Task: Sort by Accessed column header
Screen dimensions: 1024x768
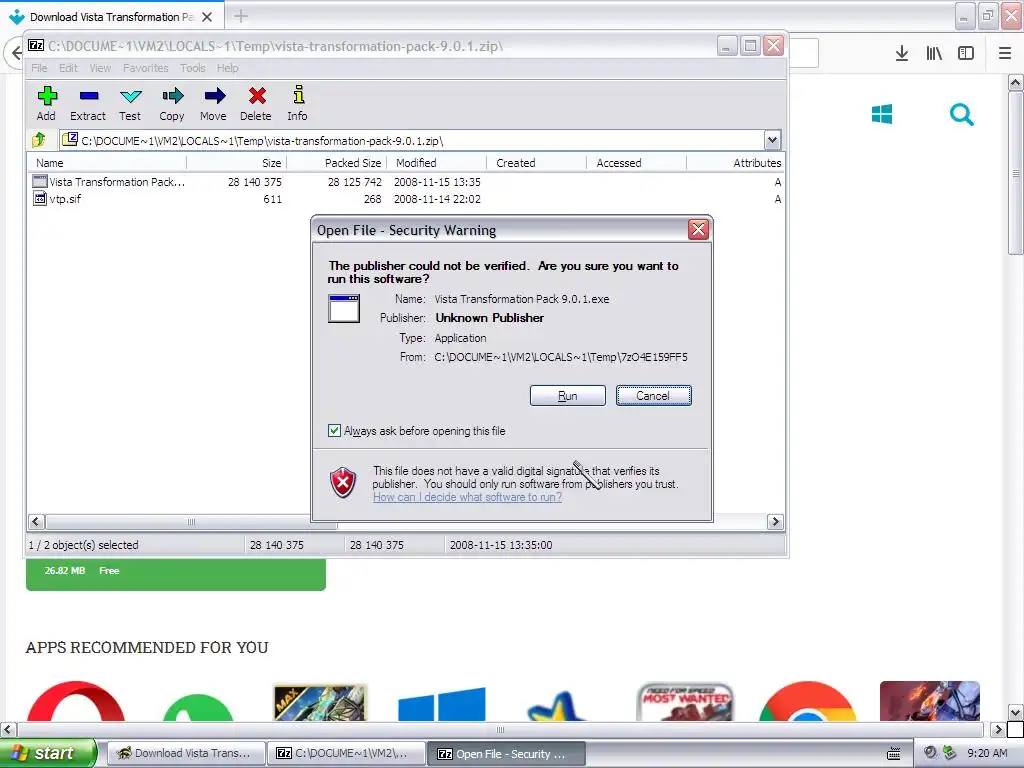Action: coord(636,163)
